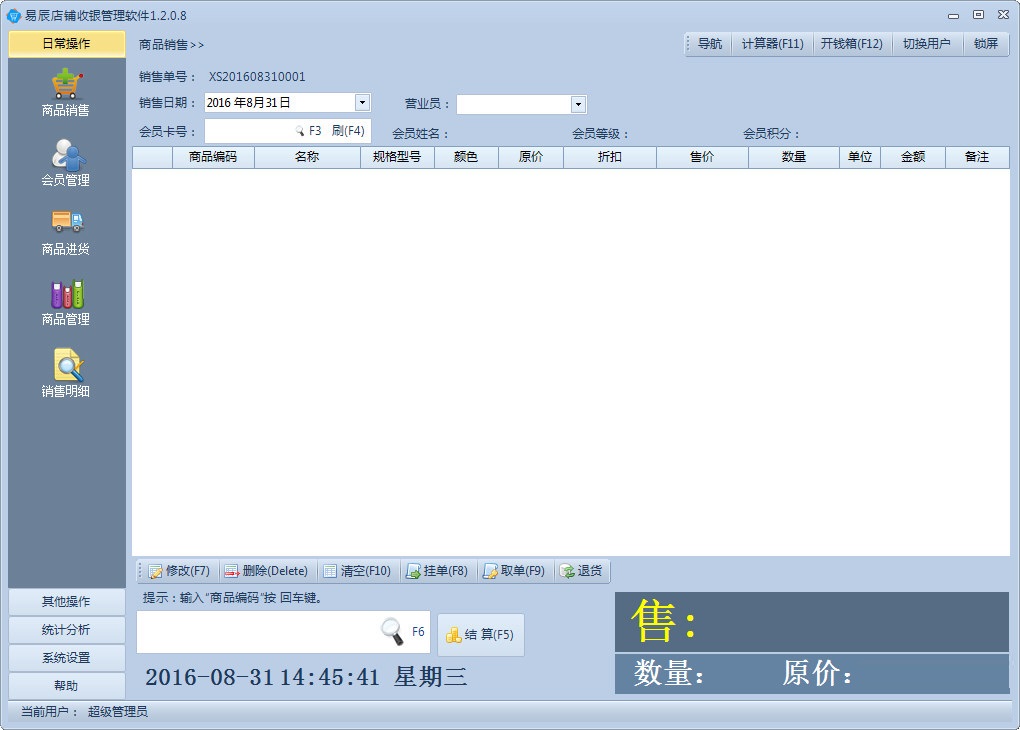Click the 单位 column header

pos(860,157)
